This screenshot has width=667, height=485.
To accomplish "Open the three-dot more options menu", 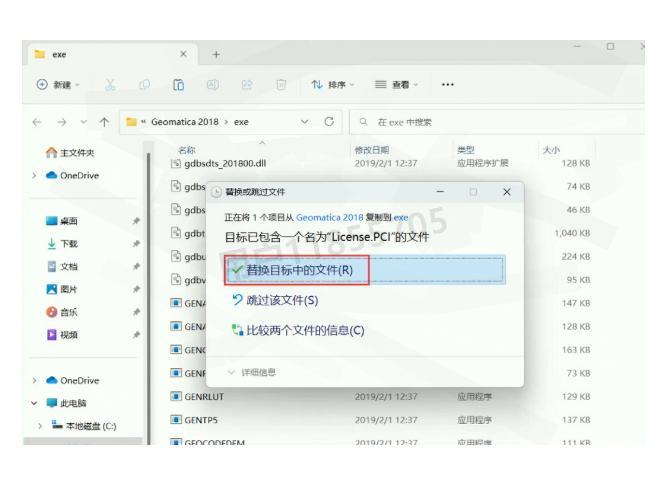I will [x=448, y=85].
